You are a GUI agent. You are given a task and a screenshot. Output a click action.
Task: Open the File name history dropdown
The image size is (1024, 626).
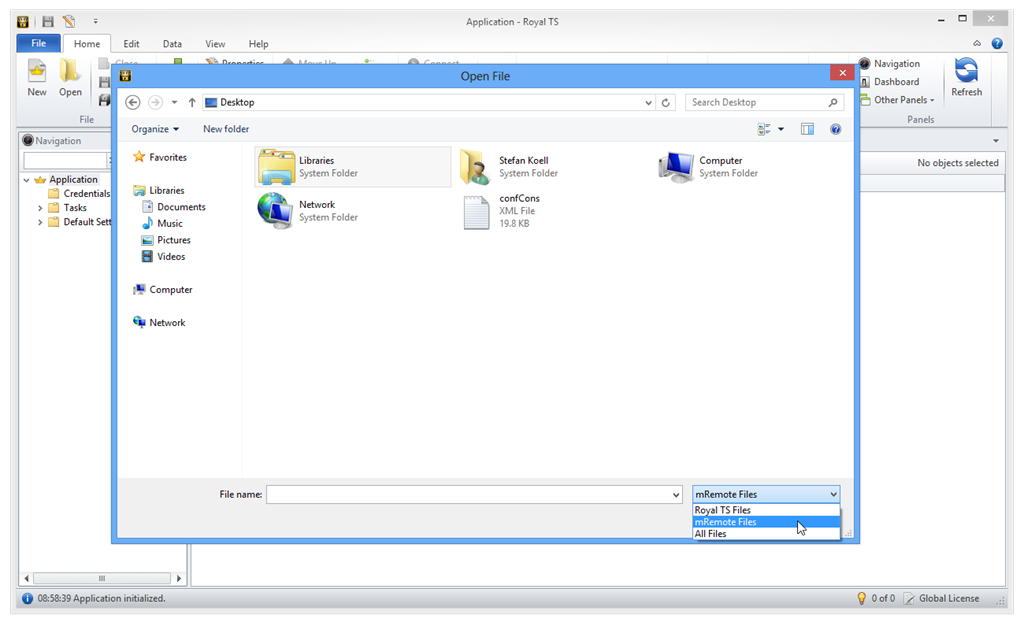pos(676,495)
